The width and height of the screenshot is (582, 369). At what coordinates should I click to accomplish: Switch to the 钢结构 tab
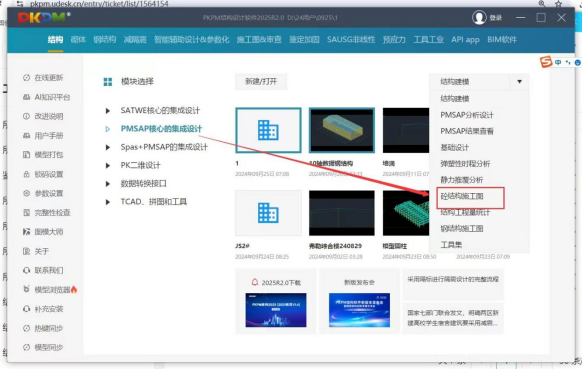(105, 40)
